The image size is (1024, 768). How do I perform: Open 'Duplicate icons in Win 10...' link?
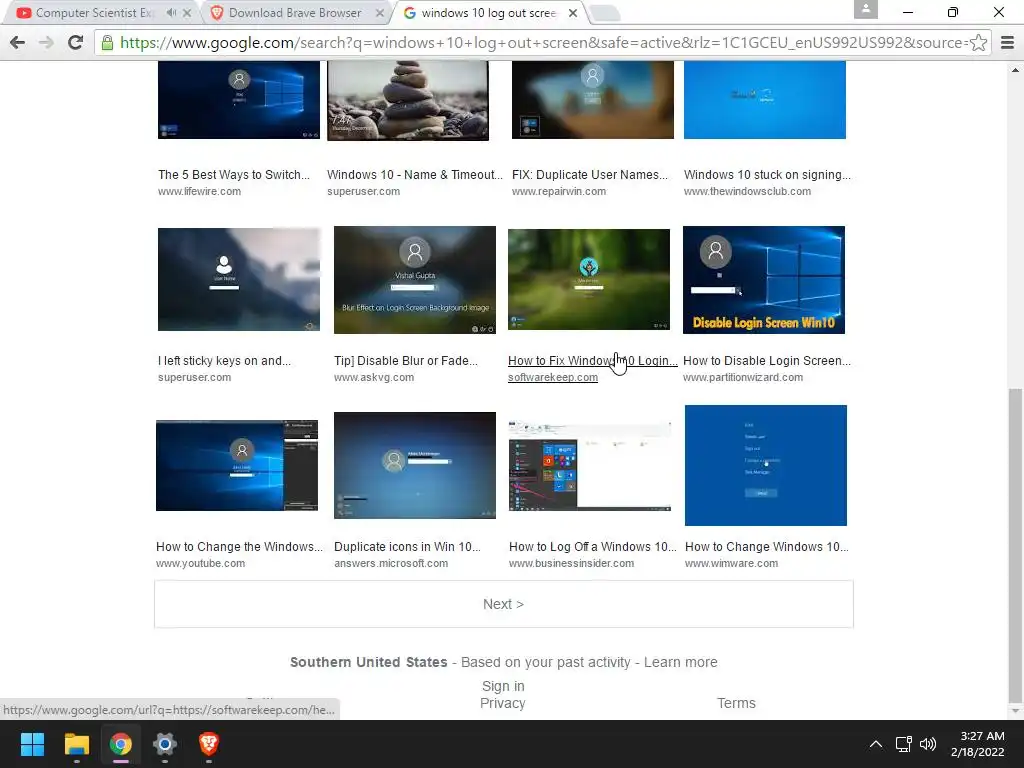point(407,547)
